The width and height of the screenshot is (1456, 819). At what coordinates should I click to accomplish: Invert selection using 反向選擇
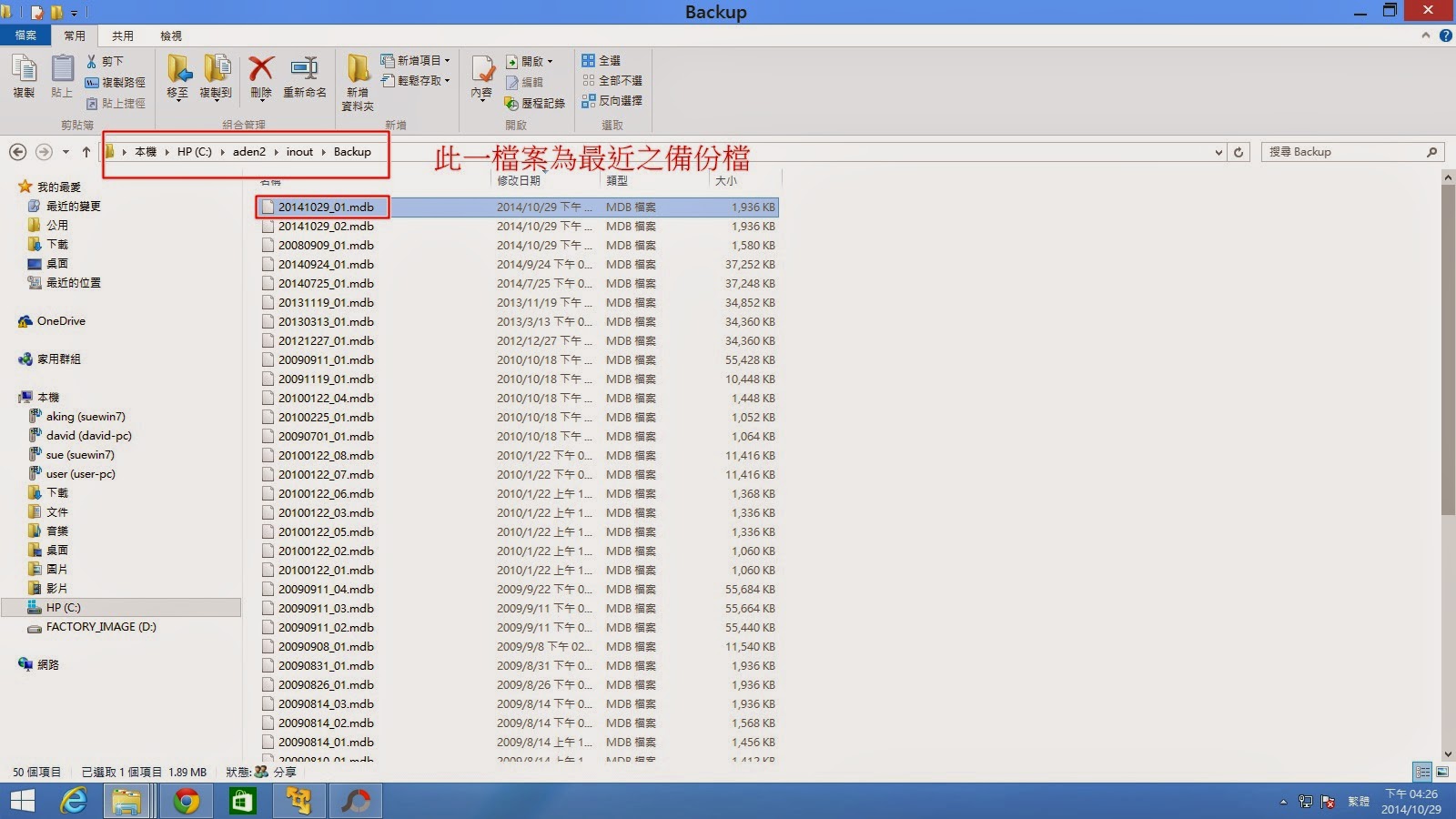[x=612, y=100]
